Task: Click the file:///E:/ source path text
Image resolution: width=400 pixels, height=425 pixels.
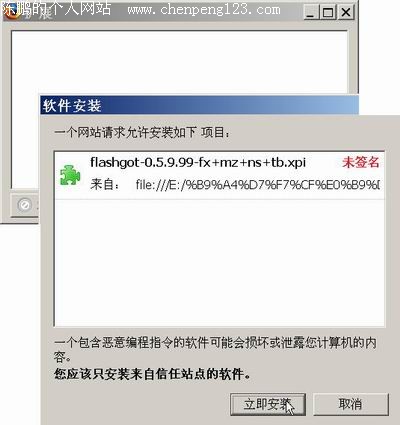Action: coord(257,184)
